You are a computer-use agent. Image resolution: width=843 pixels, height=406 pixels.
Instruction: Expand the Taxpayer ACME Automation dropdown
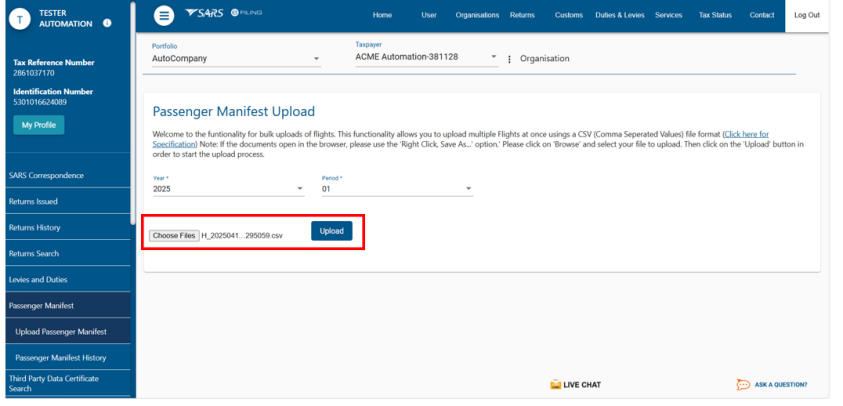[426, 58]
